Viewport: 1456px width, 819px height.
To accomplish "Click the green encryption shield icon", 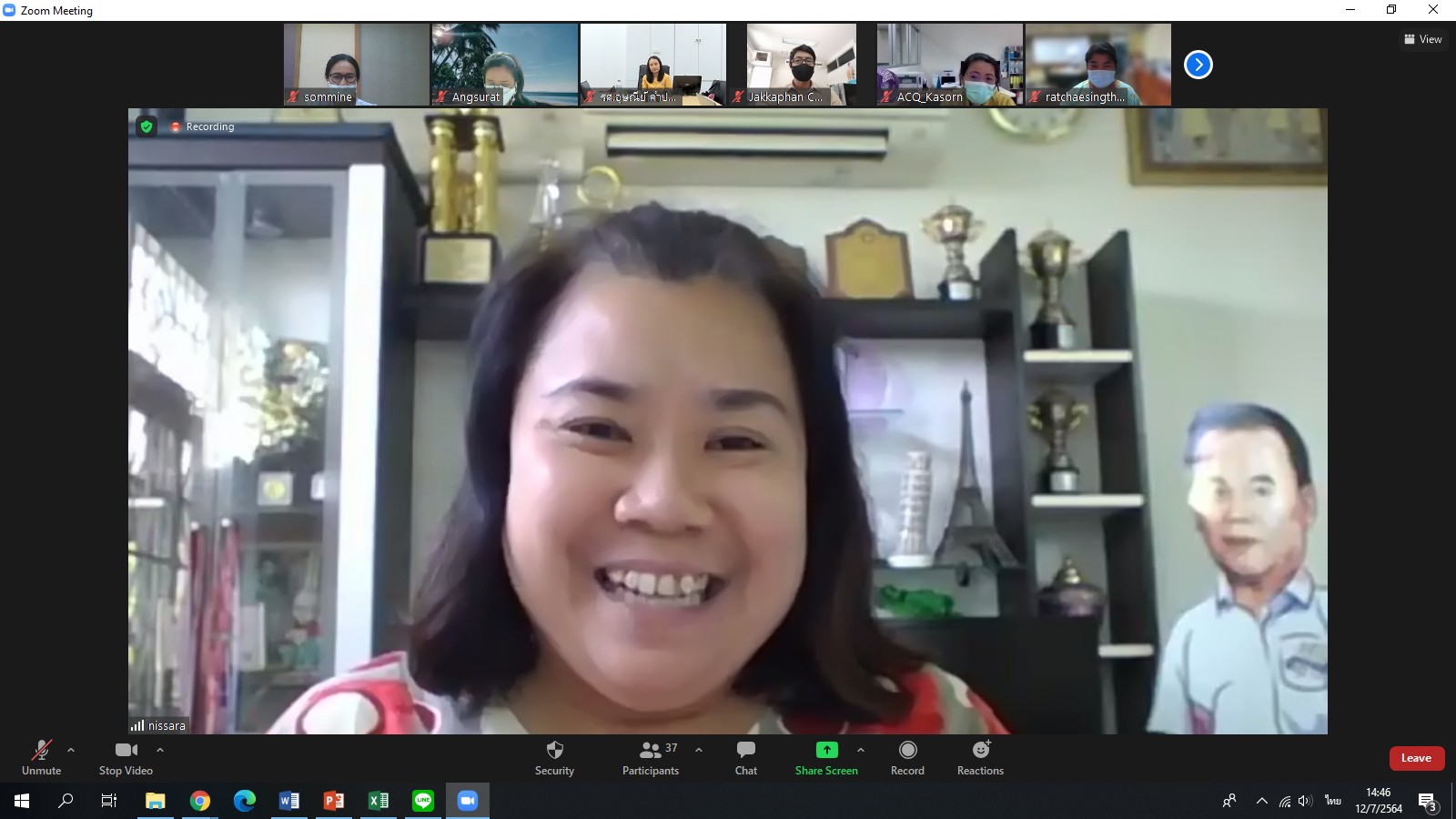I will tap(147, 126).
